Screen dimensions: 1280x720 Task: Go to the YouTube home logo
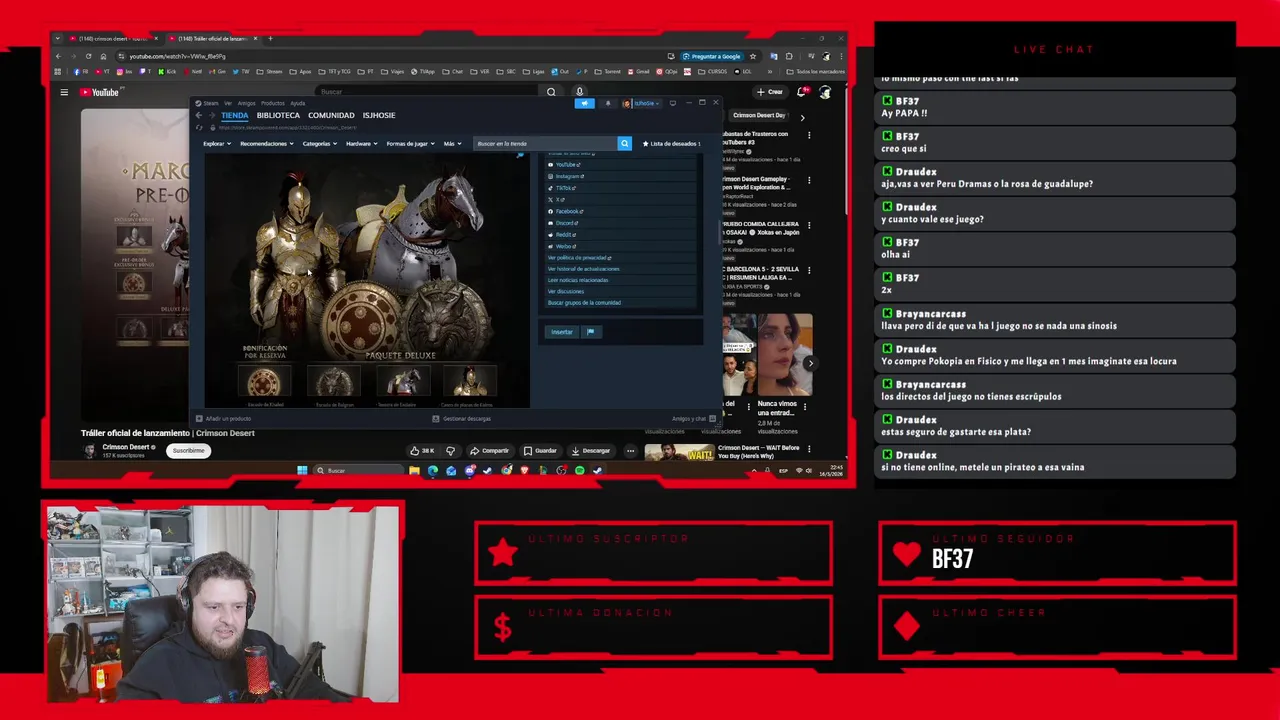pyautogui.click(x=100, y=92)
